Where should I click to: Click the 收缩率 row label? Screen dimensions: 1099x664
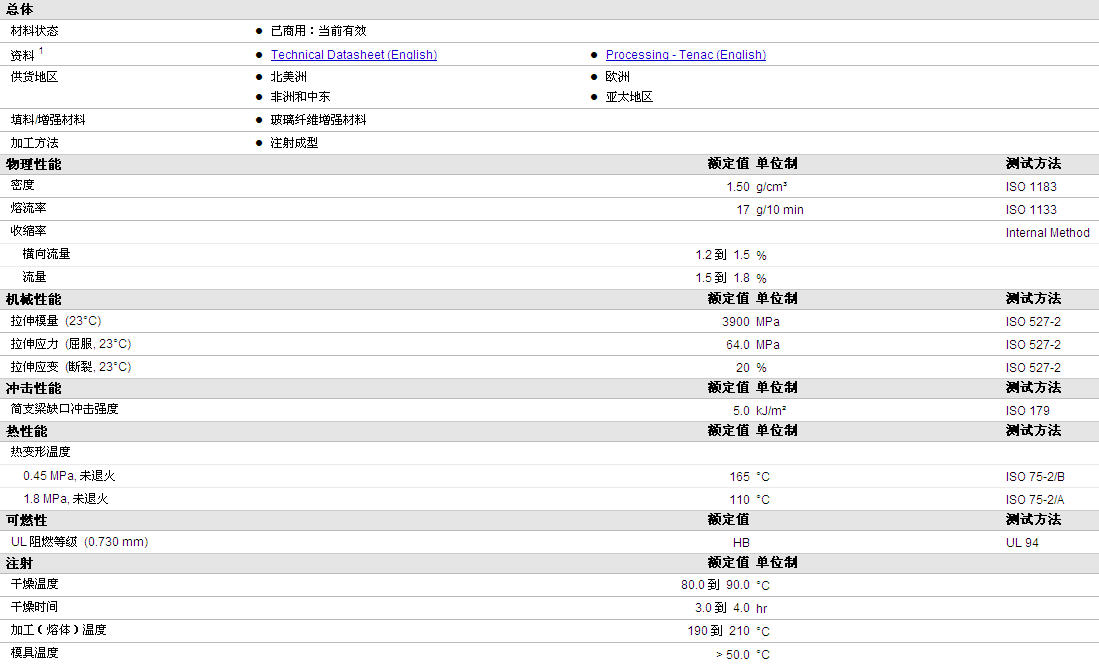(29, 231)
